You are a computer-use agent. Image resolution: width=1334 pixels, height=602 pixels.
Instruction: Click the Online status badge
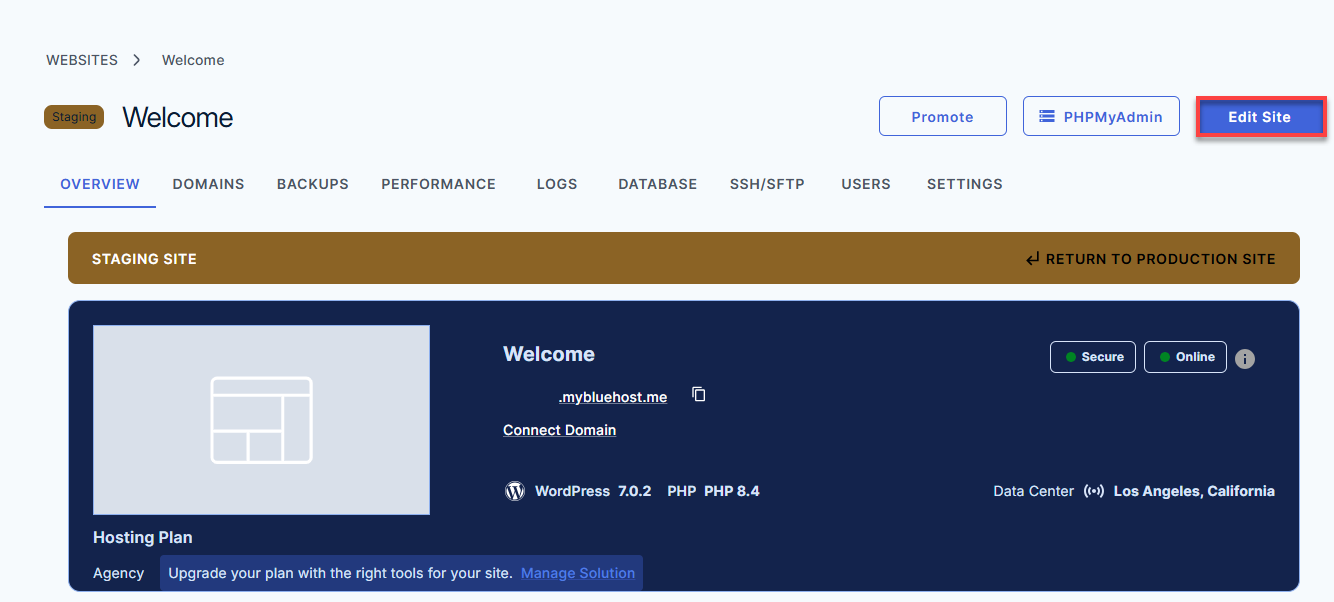coord(1185,357)
